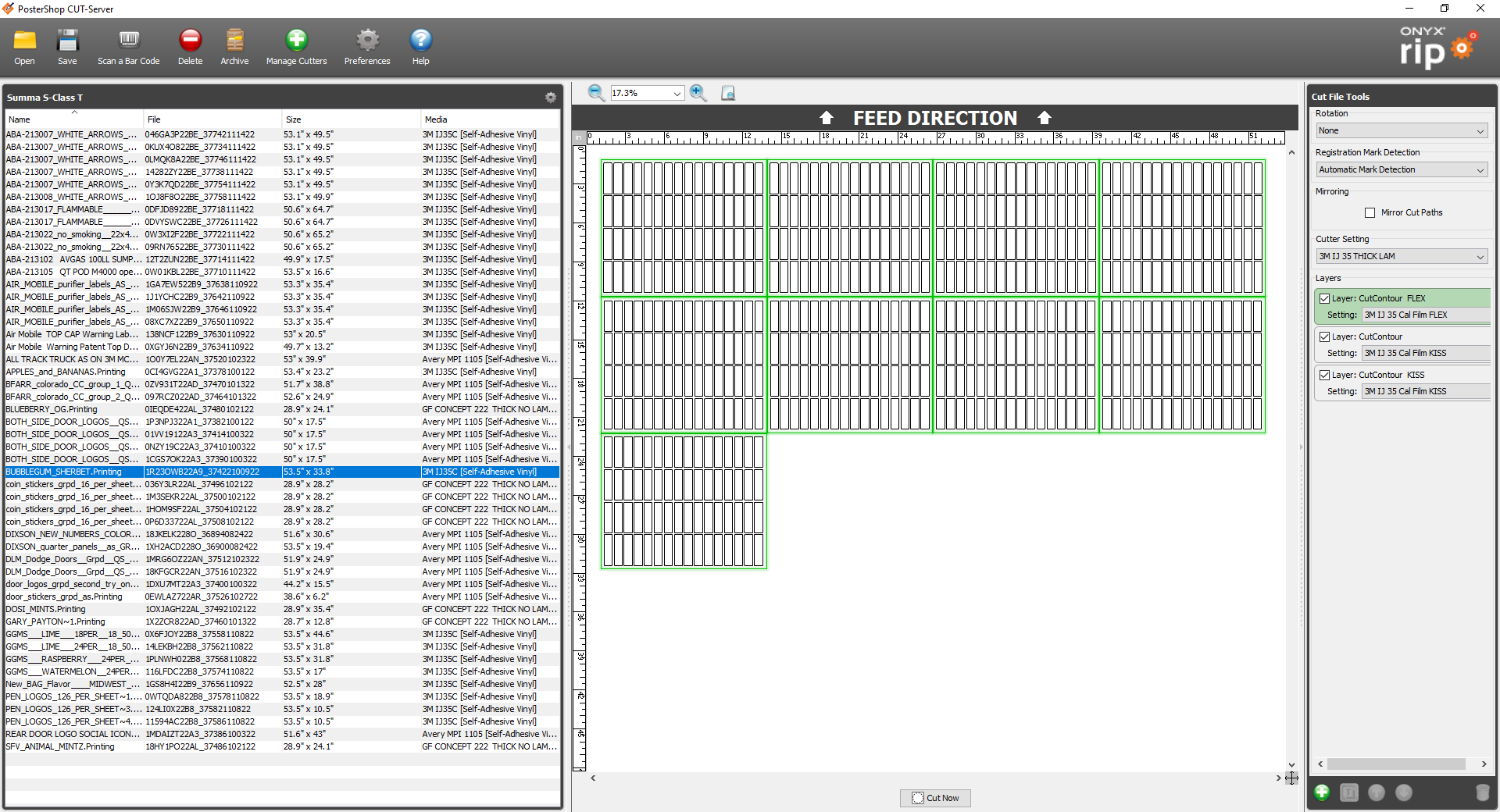This screenshot has width=1500, height=812.
Task: Sort list by File column
Action: [212, 119]
